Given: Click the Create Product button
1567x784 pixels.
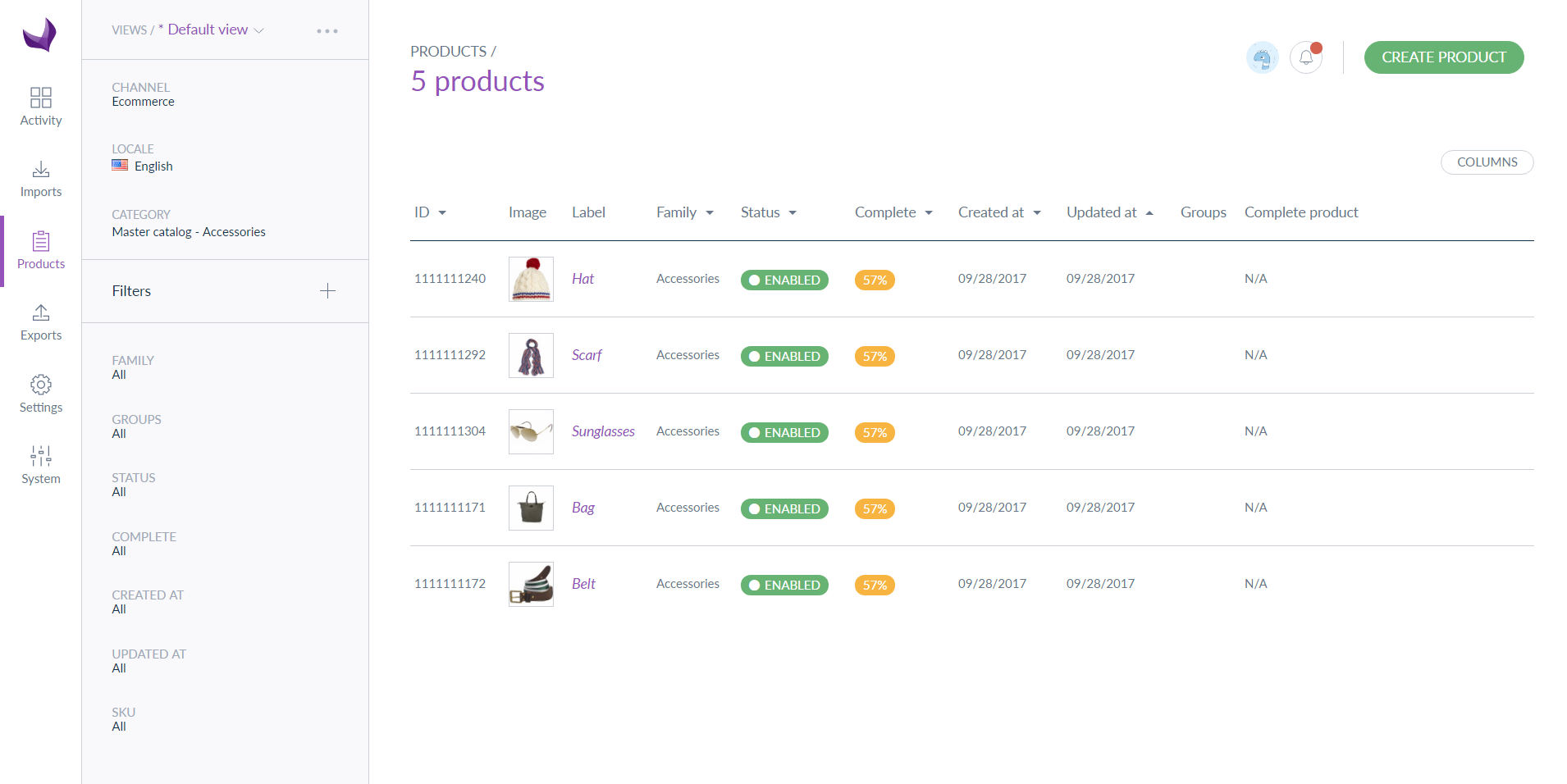Looking at the screenshot, I should click(1443, 57).
